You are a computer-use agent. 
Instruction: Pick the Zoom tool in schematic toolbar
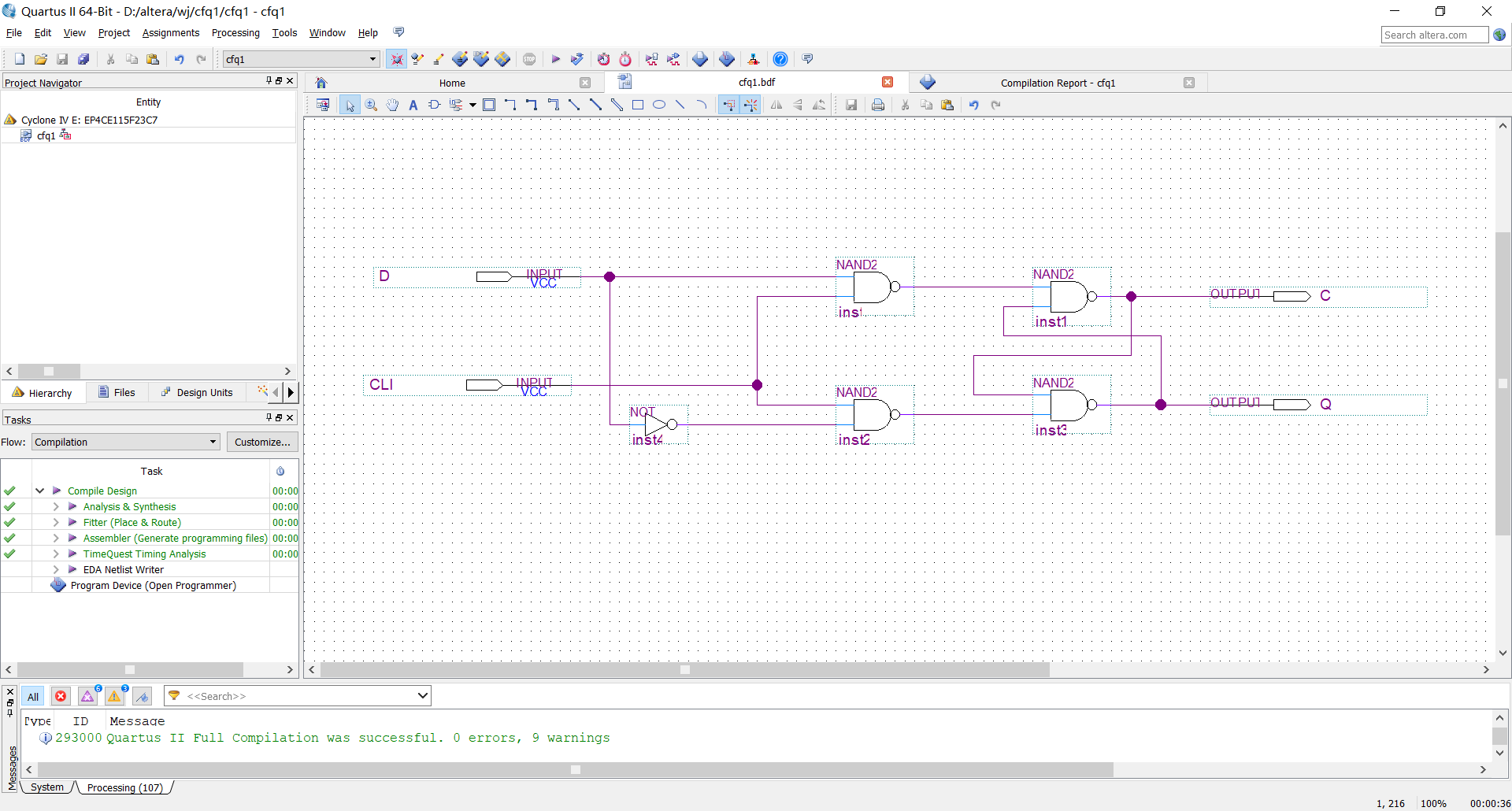(371, 105)
